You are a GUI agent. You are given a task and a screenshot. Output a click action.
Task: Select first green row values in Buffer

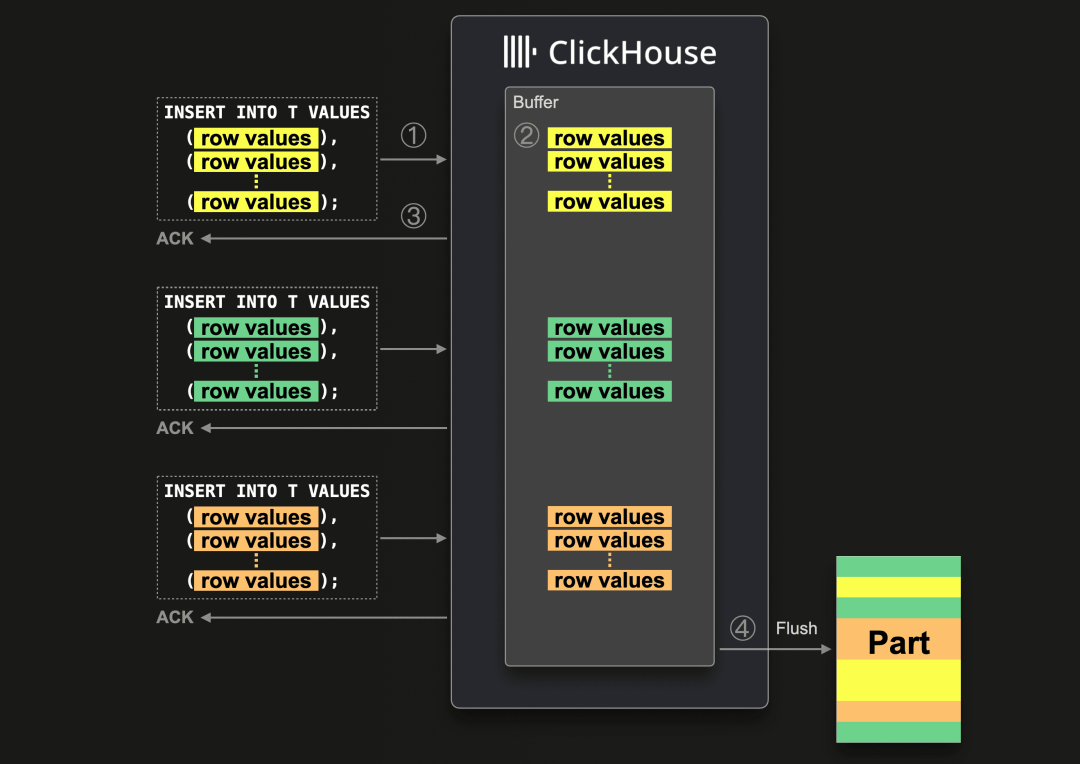click(610, 327)
